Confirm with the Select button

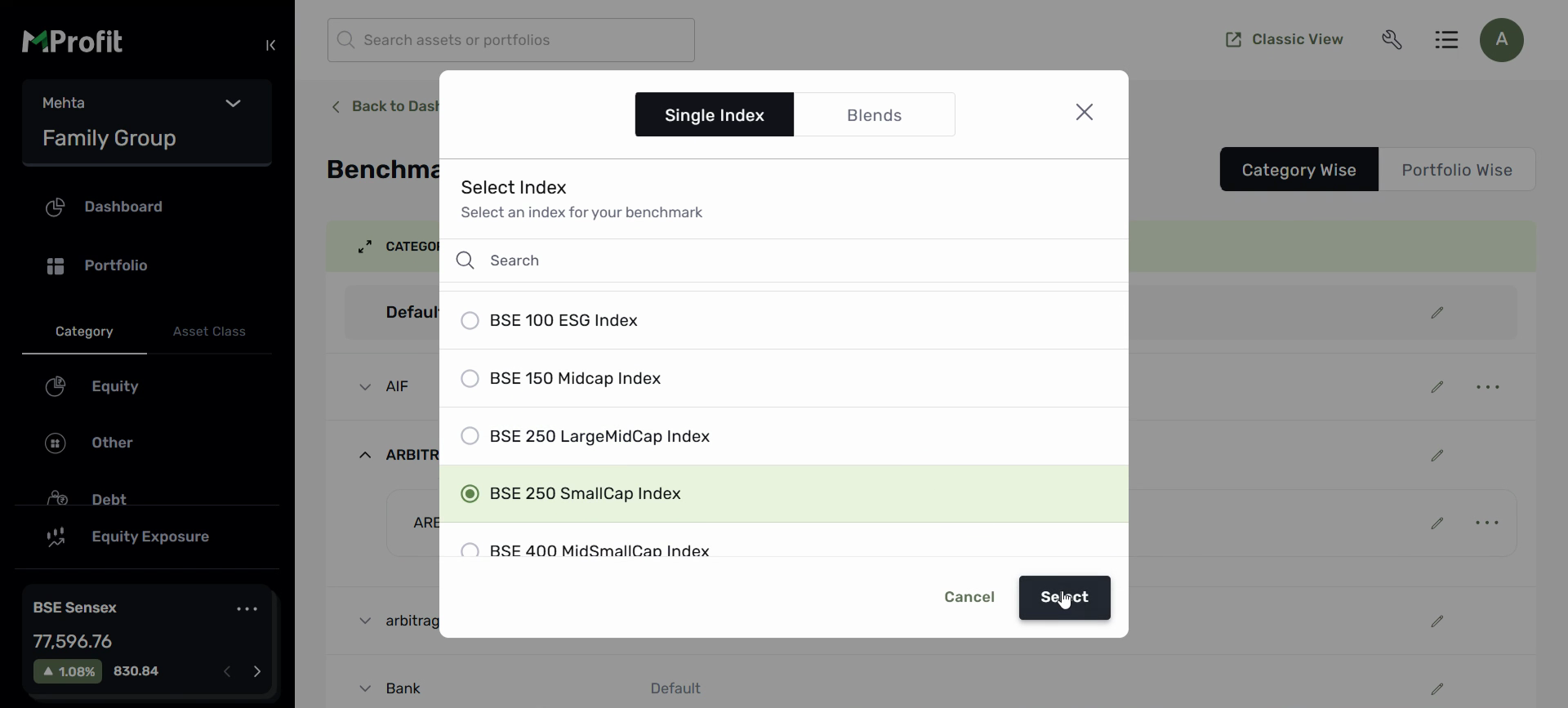pos(1064,598)
